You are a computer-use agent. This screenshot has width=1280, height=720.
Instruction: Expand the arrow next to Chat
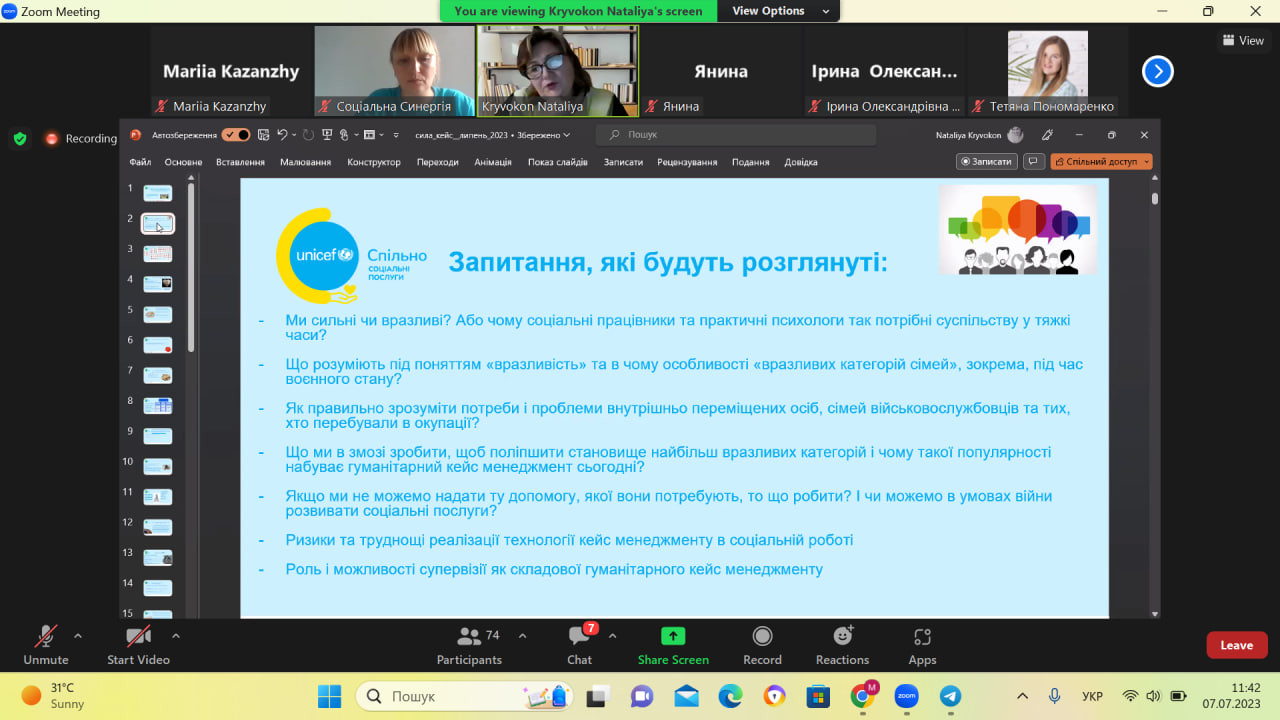click(x=612, y=636)
